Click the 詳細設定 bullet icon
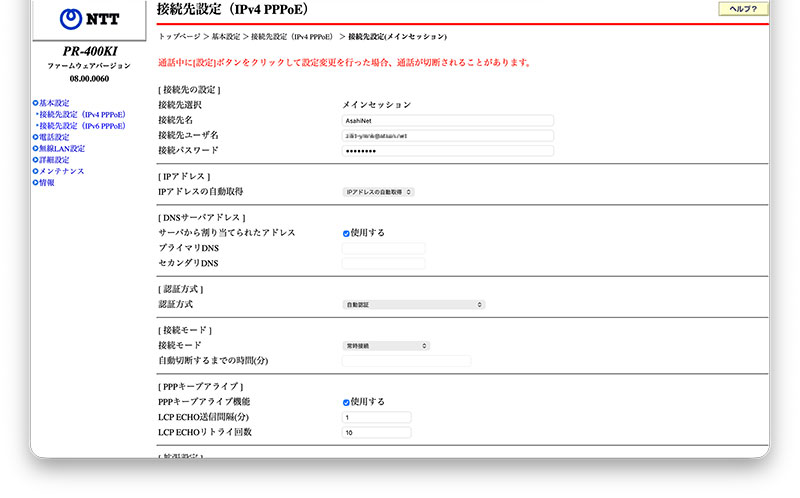The image size is (800, 498). point(35,160)
